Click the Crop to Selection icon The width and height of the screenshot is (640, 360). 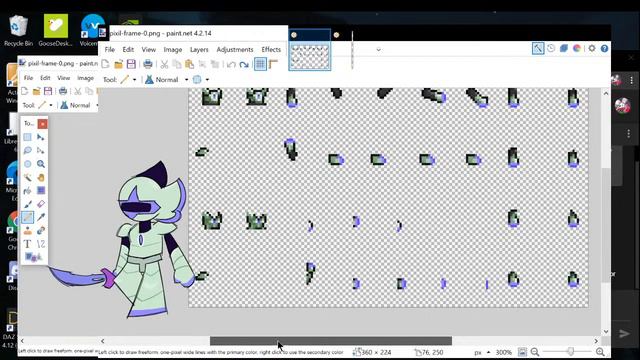coord(202,64)
